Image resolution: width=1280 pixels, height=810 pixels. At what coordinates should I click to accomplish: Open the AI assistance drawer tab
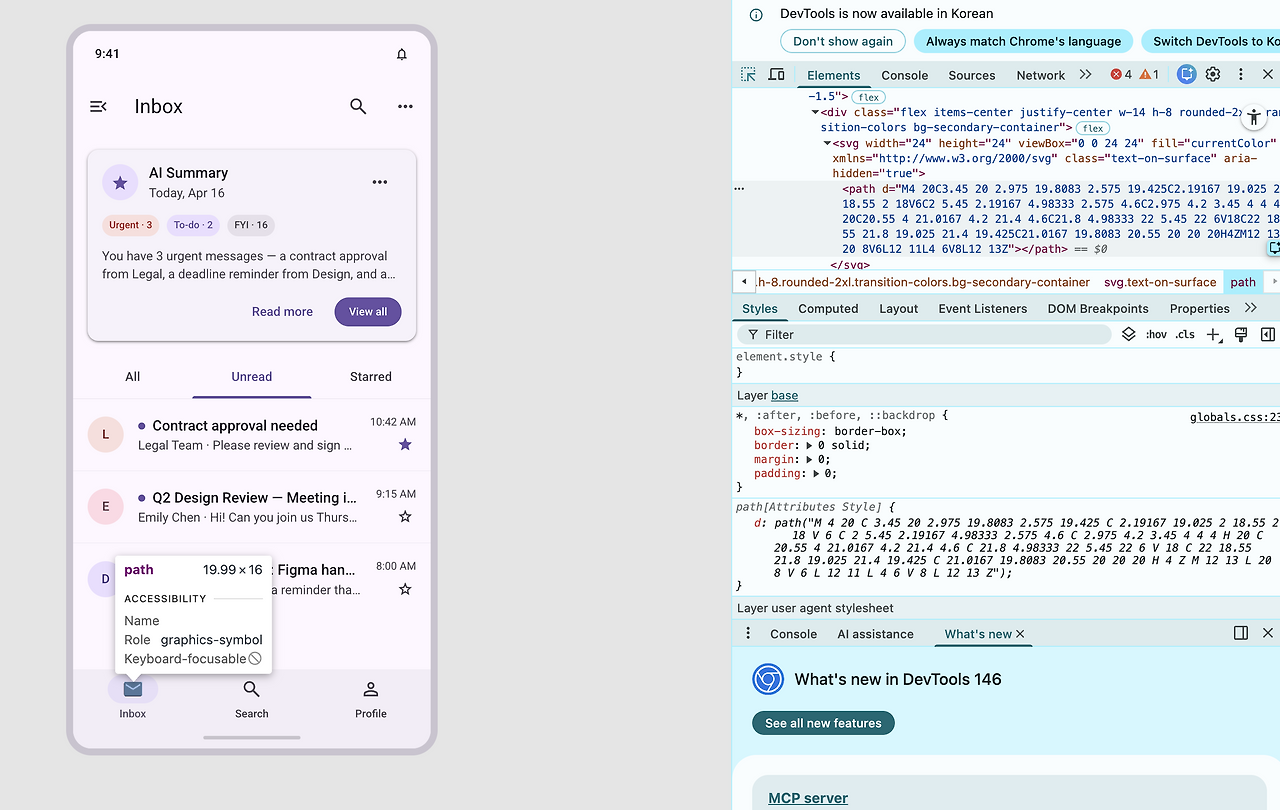(876, 634)
